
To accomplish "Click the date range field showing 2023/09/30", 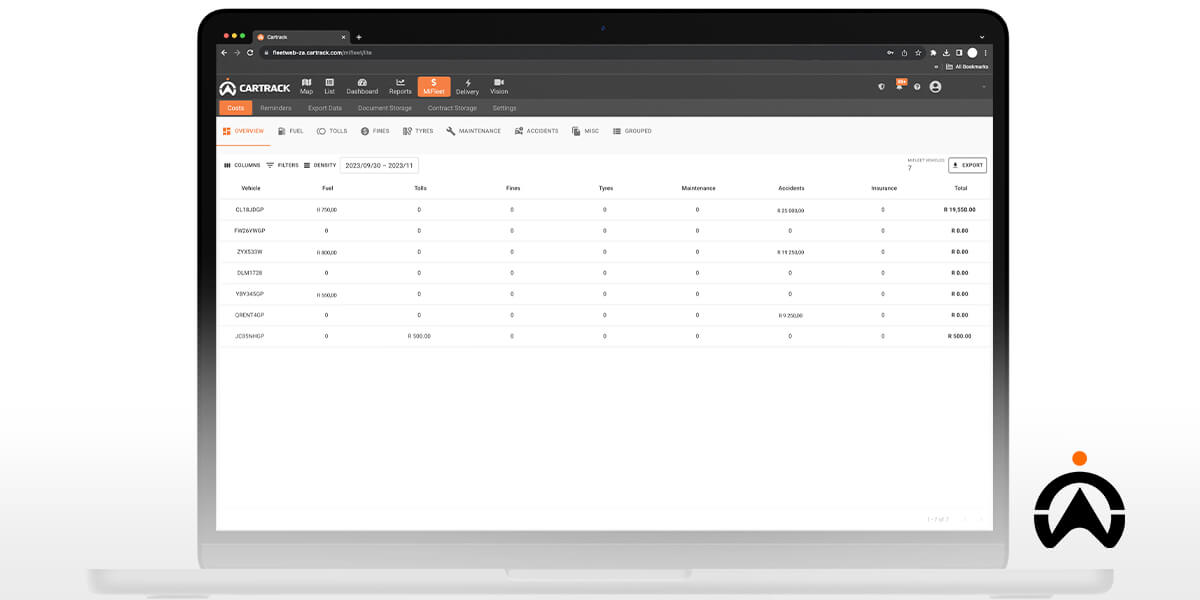I will 380,165.
